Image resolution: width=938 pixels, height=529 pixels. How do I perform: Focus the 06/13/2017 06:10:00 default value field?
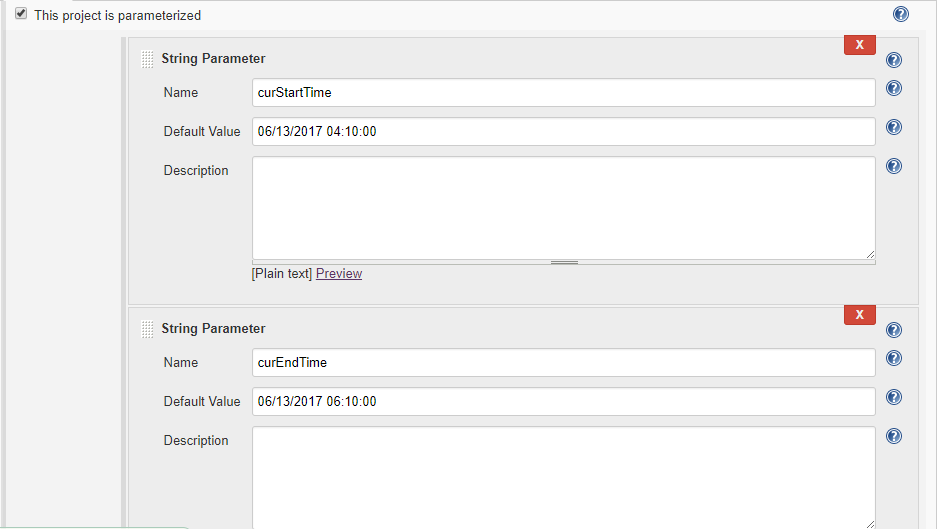(x=564, y=402)
